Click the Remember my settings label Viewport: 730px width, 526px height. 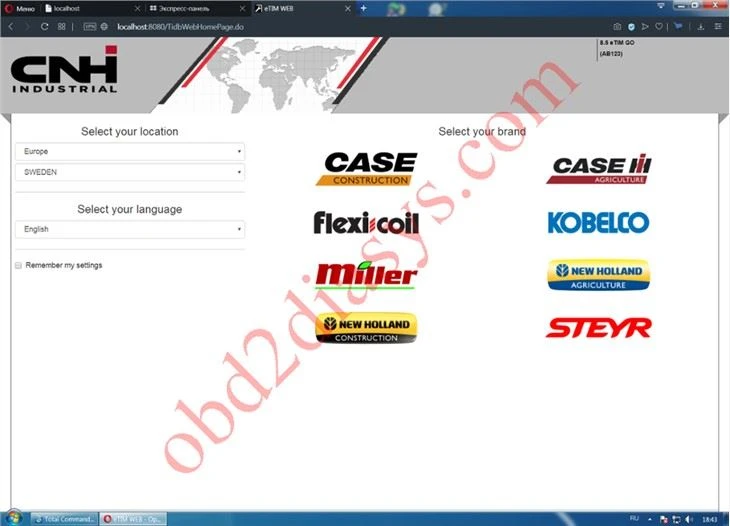coord(64,265)
